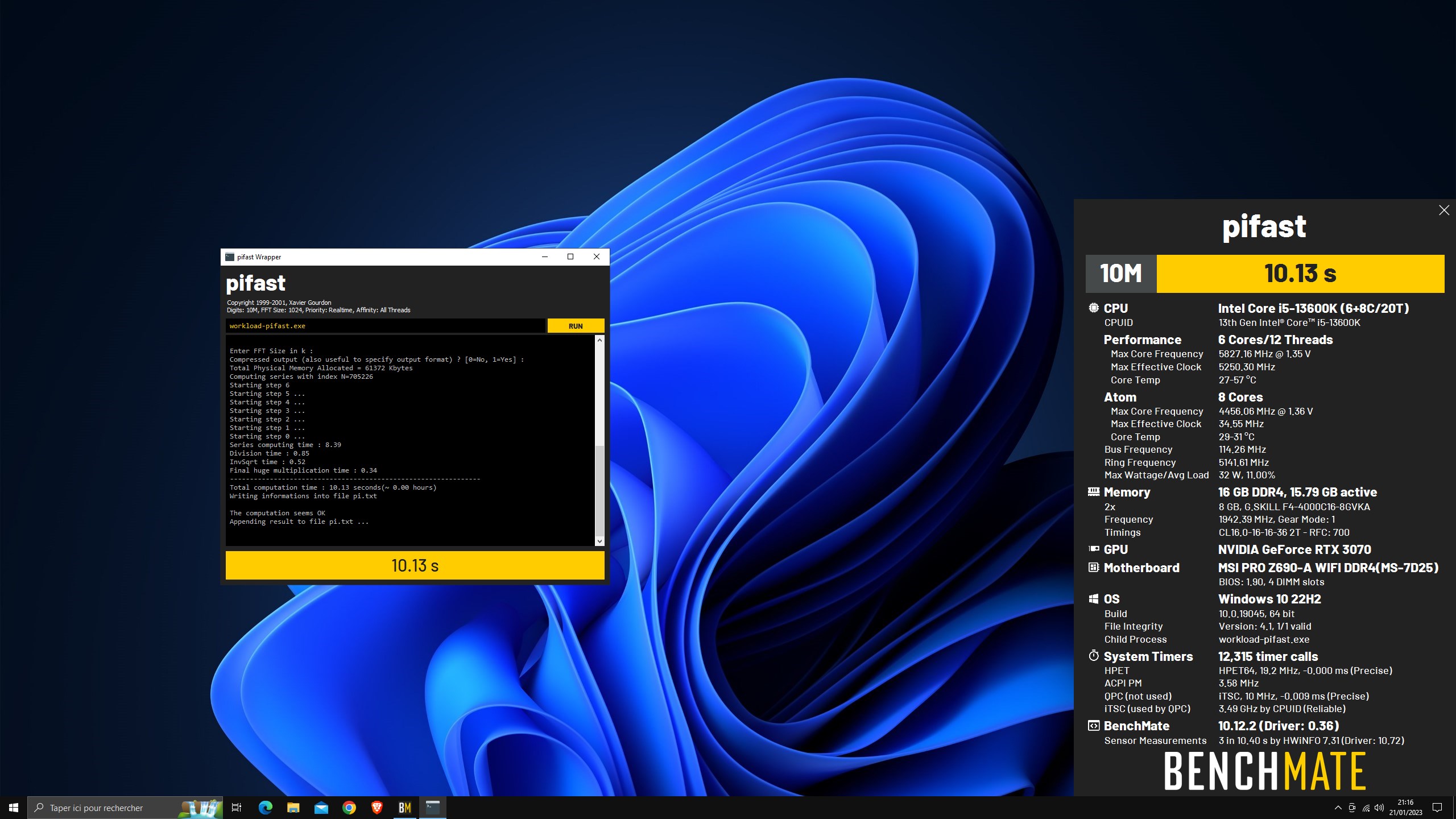Click the RUN button in pifast Wrapper
Screen dimensions: 1456x819
click(x=576, y=326)
